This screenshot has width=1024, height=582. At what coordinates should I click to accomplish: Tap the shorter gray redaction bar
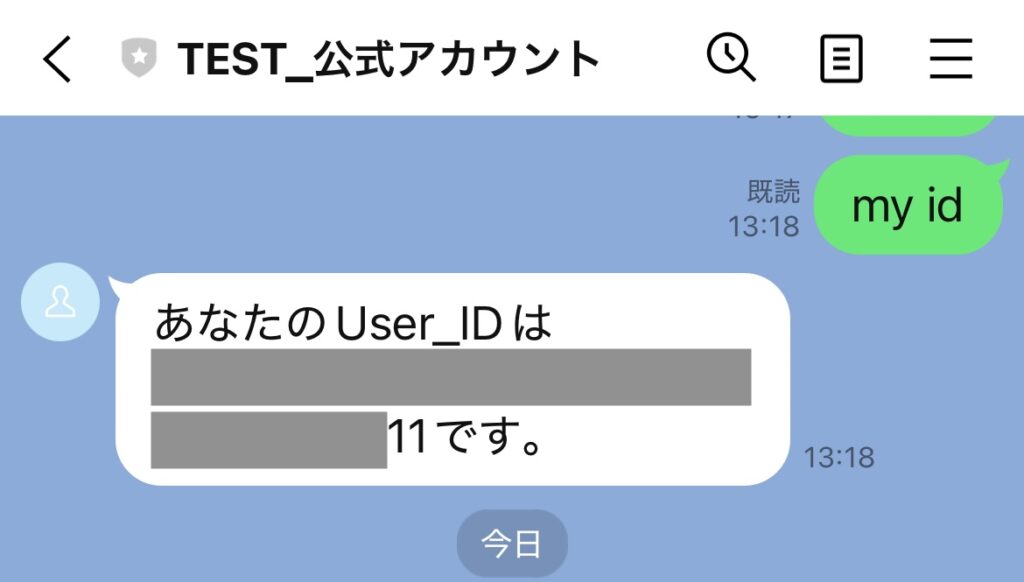[269, 440]
